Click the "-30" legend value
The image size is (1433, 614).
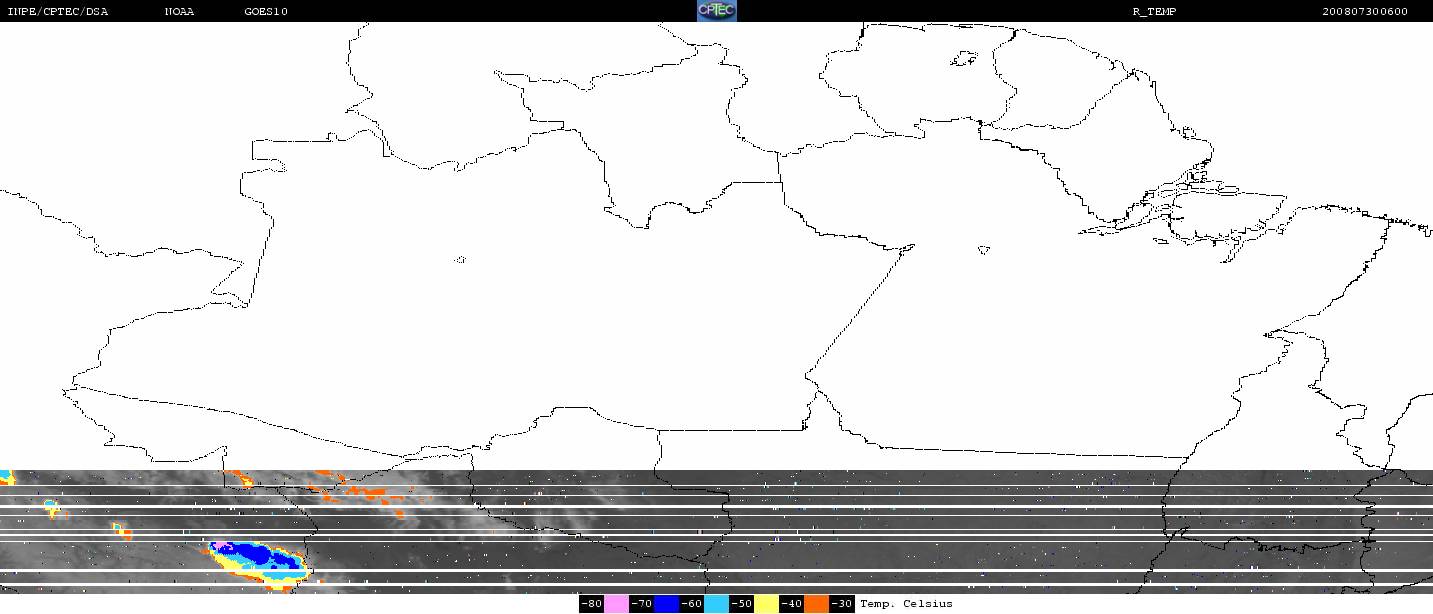click(842, 604)
